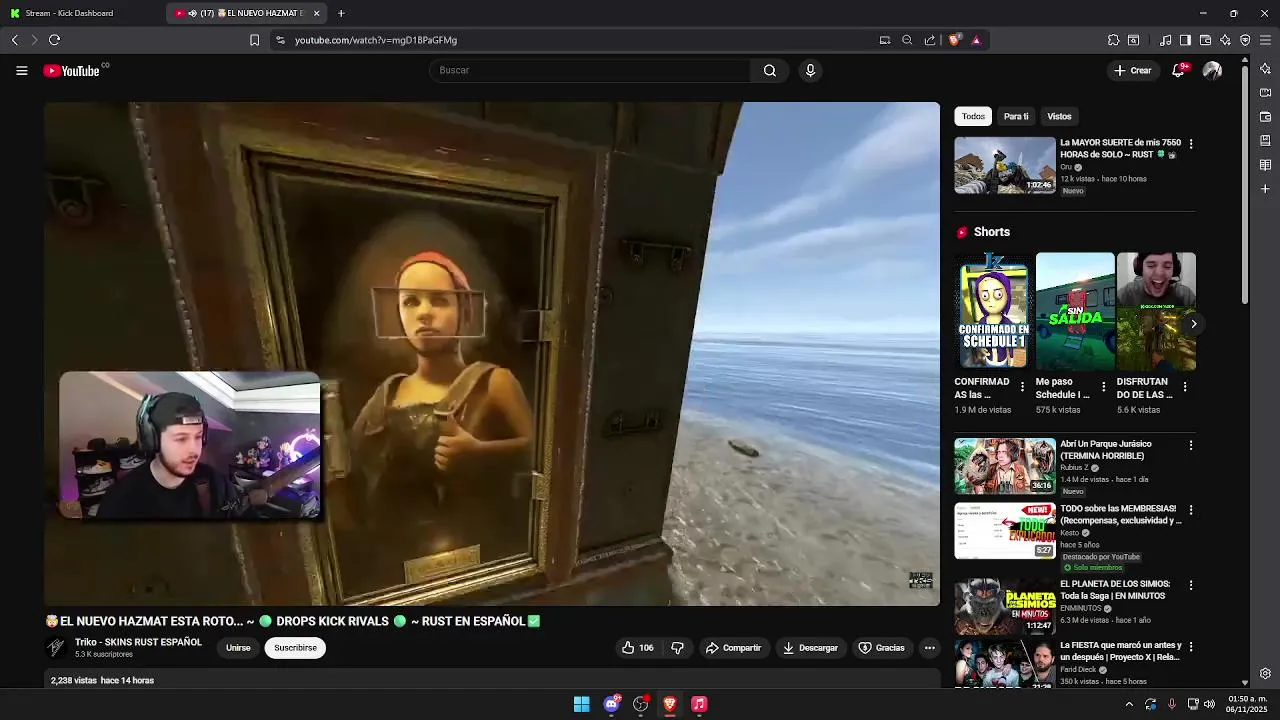Open a new browser tab
Screen dimensions: 1280x720
tap(341, 13)
